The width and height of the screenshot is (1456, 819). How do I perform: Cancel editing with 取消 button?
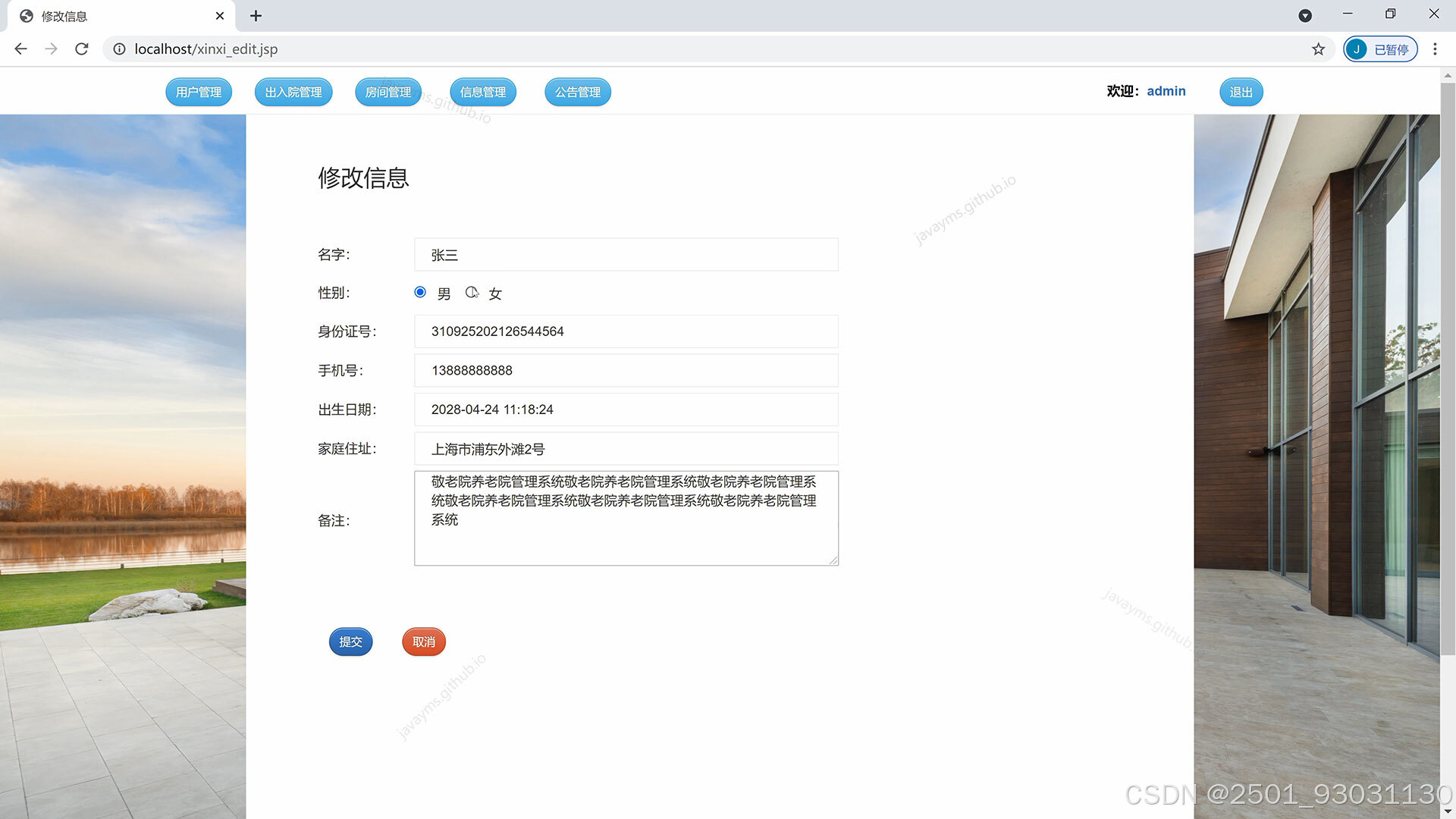pos(424,642)
